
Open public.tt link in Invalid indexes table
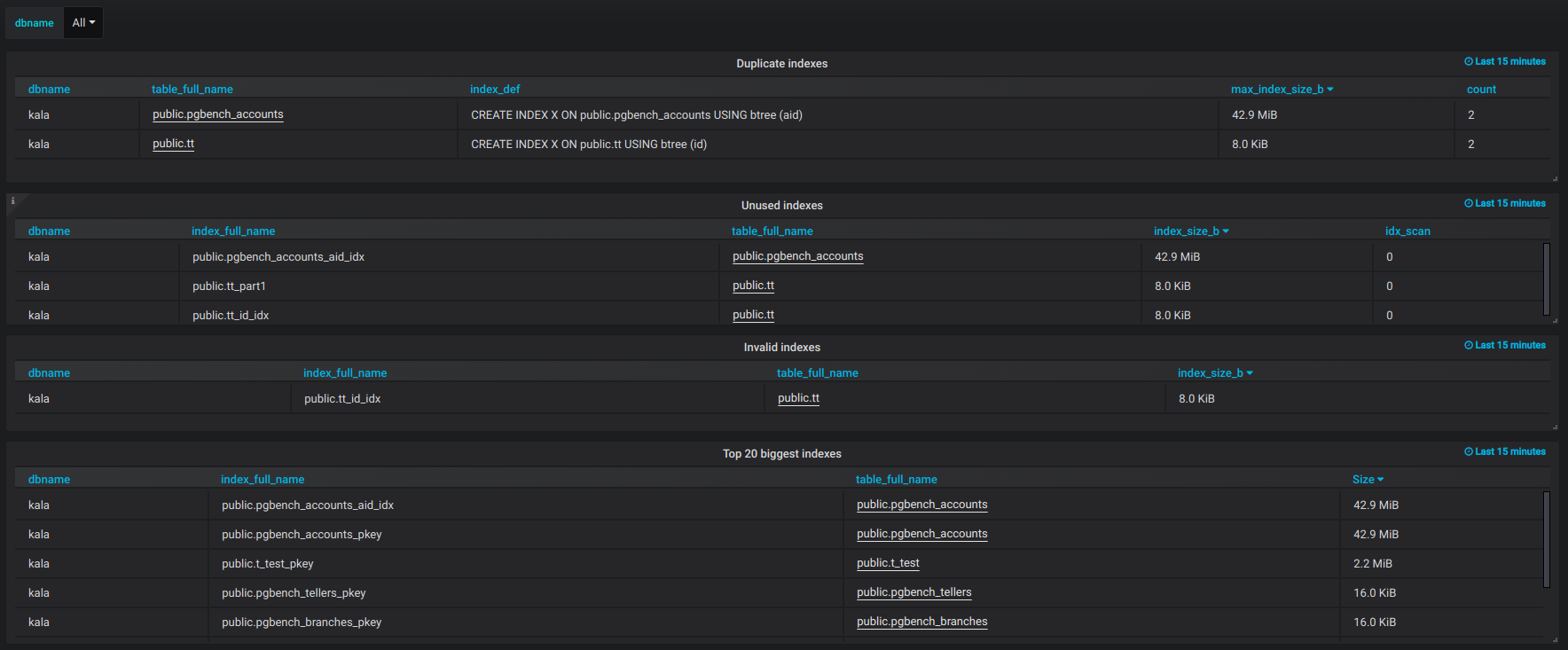[x=798, y=398]
